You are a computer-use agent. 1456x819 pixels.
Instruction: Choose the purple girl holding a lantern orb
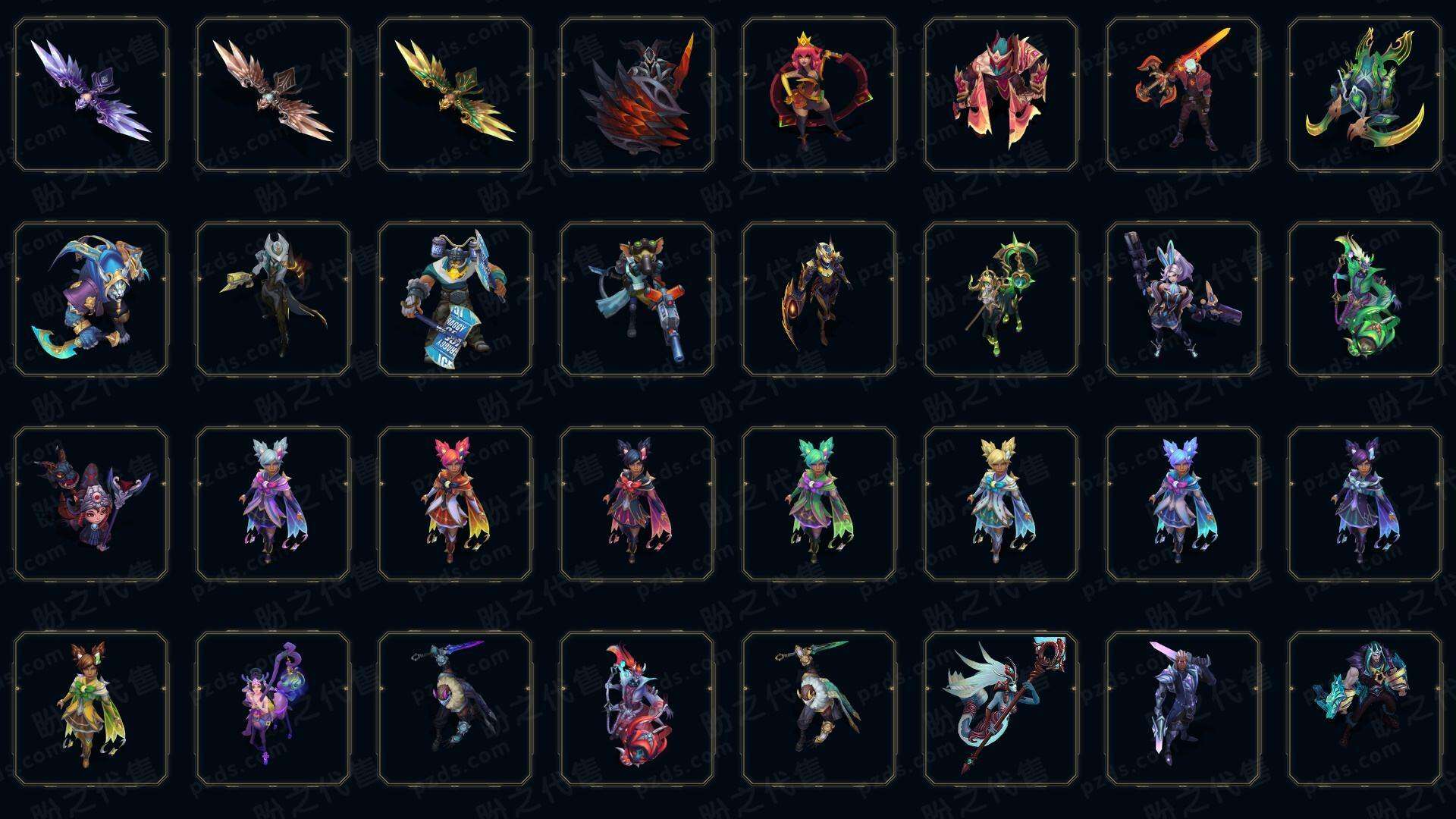pyautogui.click(x=273, y=708)
